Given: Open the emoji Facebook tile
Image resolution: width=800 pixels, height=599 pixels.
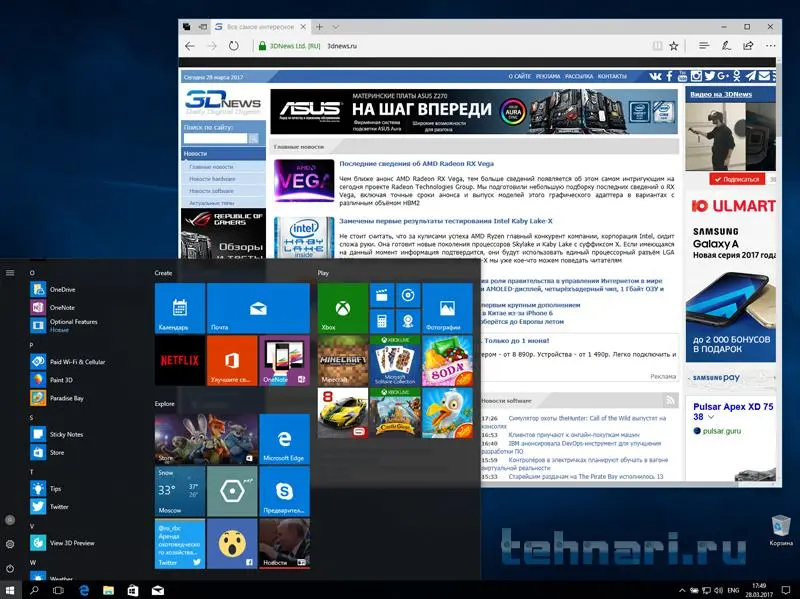Looking at the screenshot, I should (x=232, y=543).
